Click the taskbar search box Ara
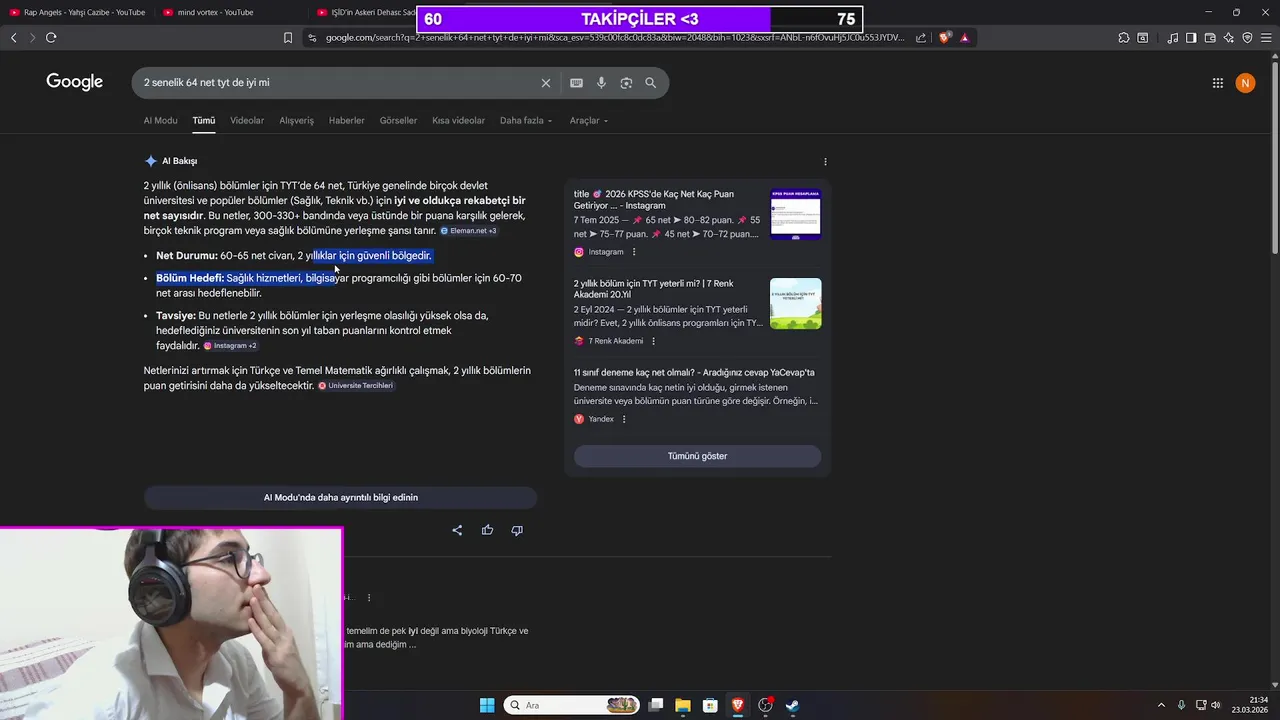This screenshot has height=720, width=1280. tap(572, 705)
